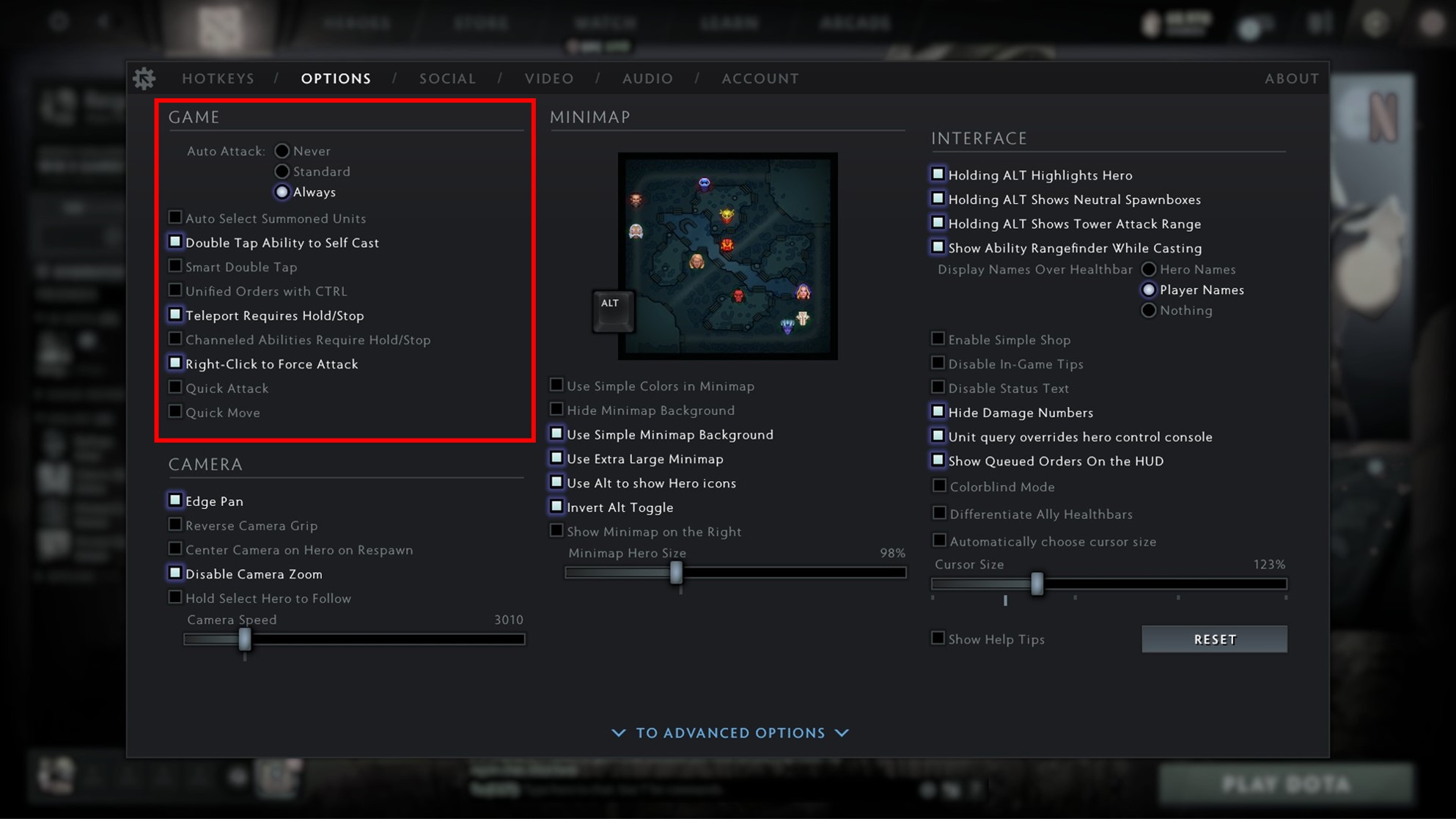This screenshot has width=1456, height=819.
Task: Toggle Quick Attack checkbox
Action: click(175, 388)
